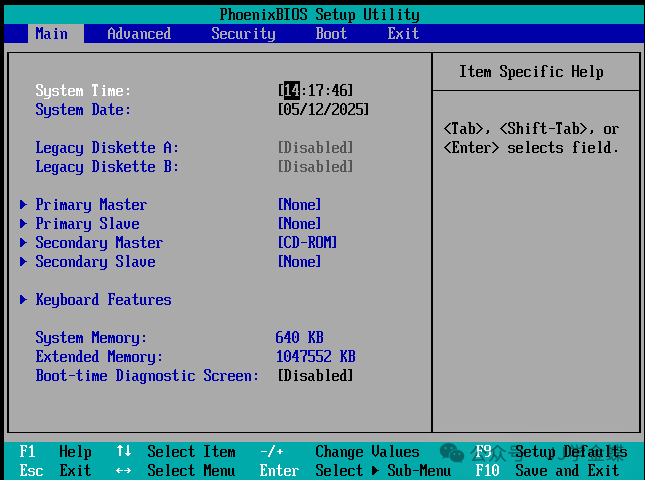Switch to the Advanced tab

[x=139, y=34]
